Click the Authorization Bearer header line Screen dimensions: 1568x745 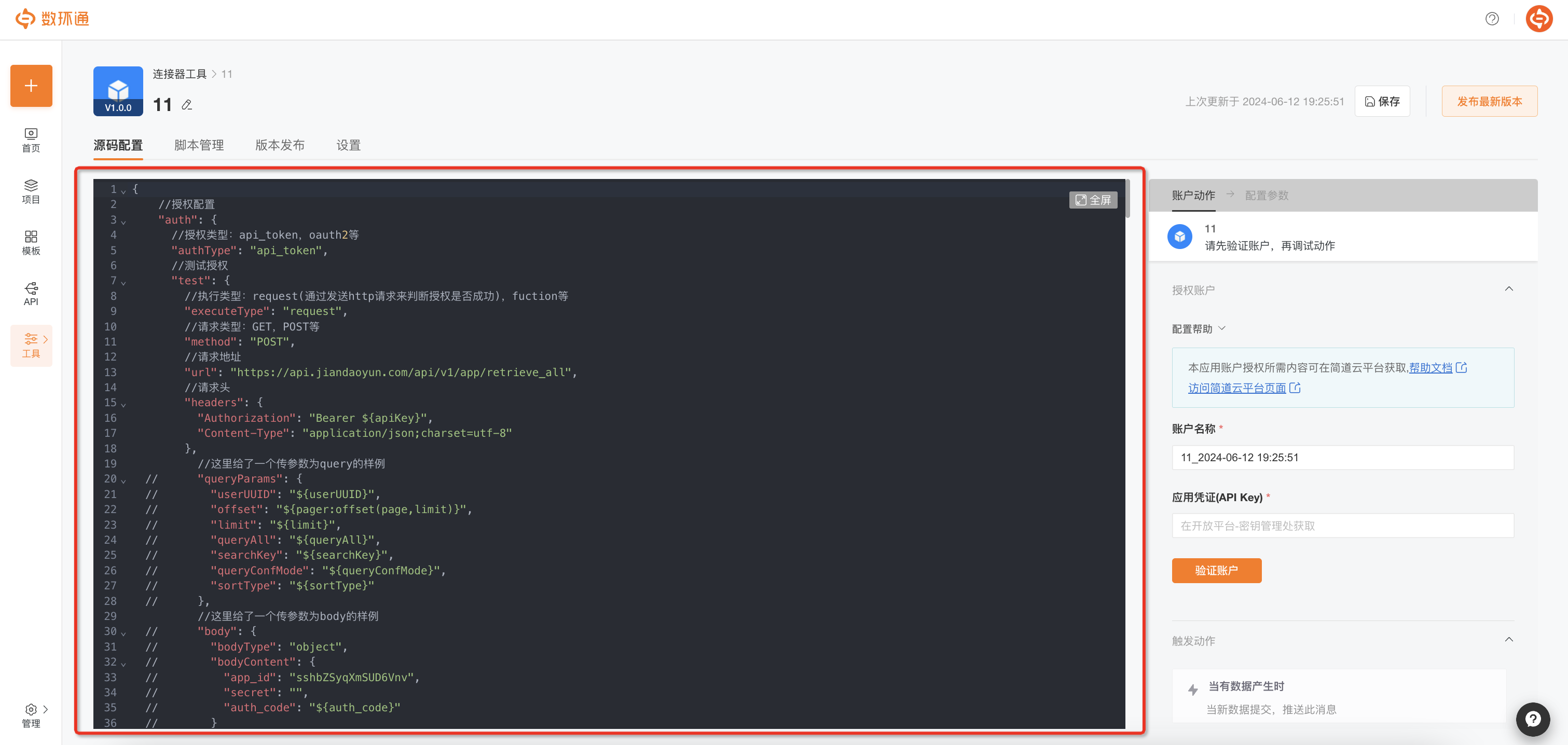click(315, 418)
